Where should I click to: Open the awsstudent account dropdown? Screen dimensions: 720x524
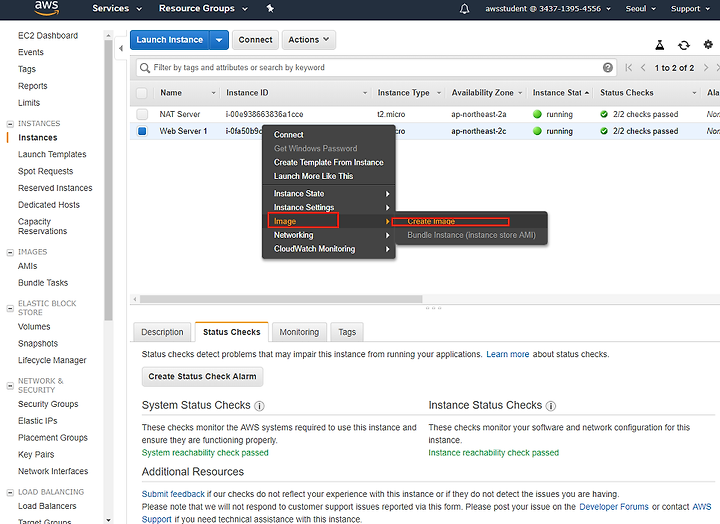tap(548, 9)
